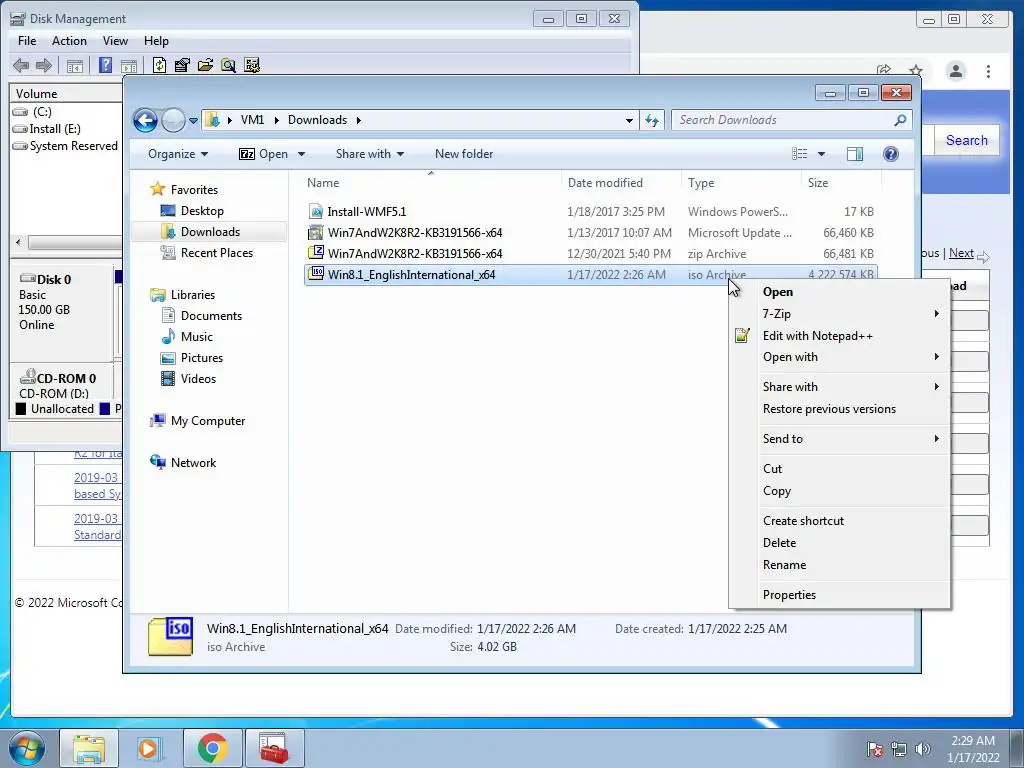Image resolution: width=1024 pixels, height=768 pixels.
Task: Click the Explorer help question mark icon
Action: 890,154
